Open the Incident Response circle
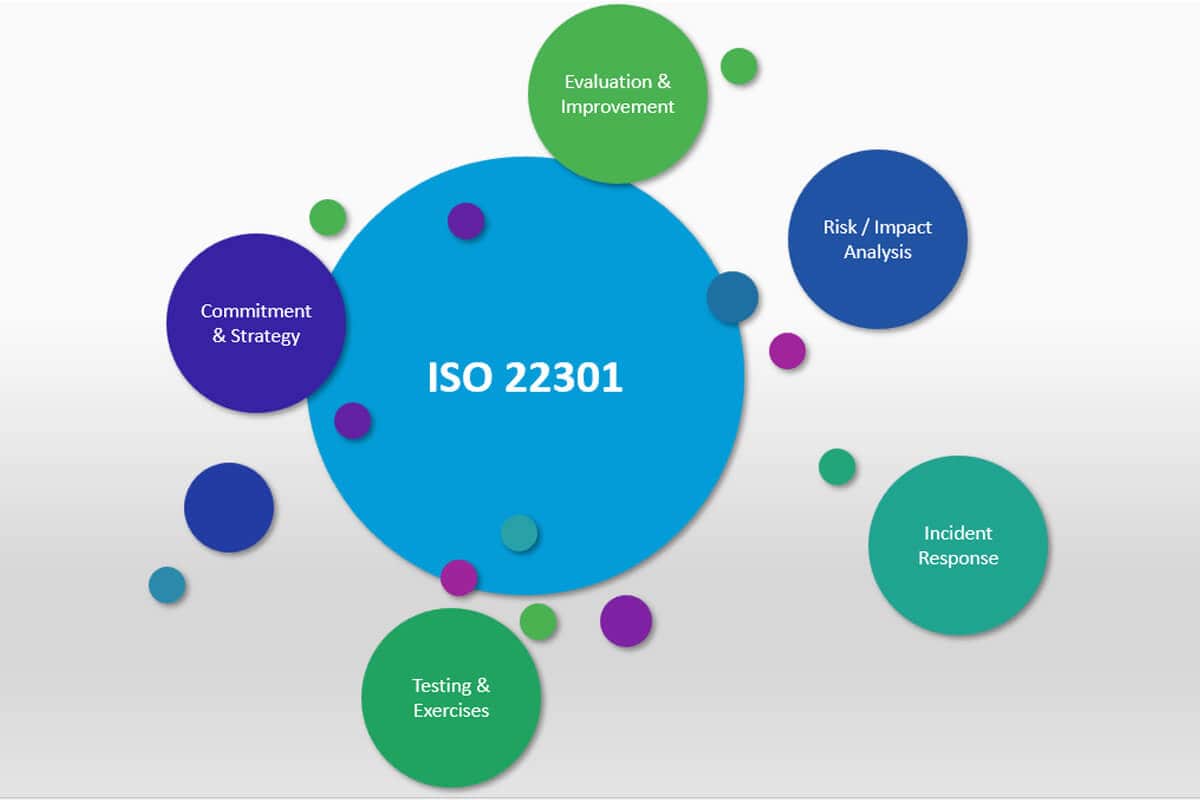The width and height of the screenshot is (1200, 800). pyautogui.click(x=957, y=546)
